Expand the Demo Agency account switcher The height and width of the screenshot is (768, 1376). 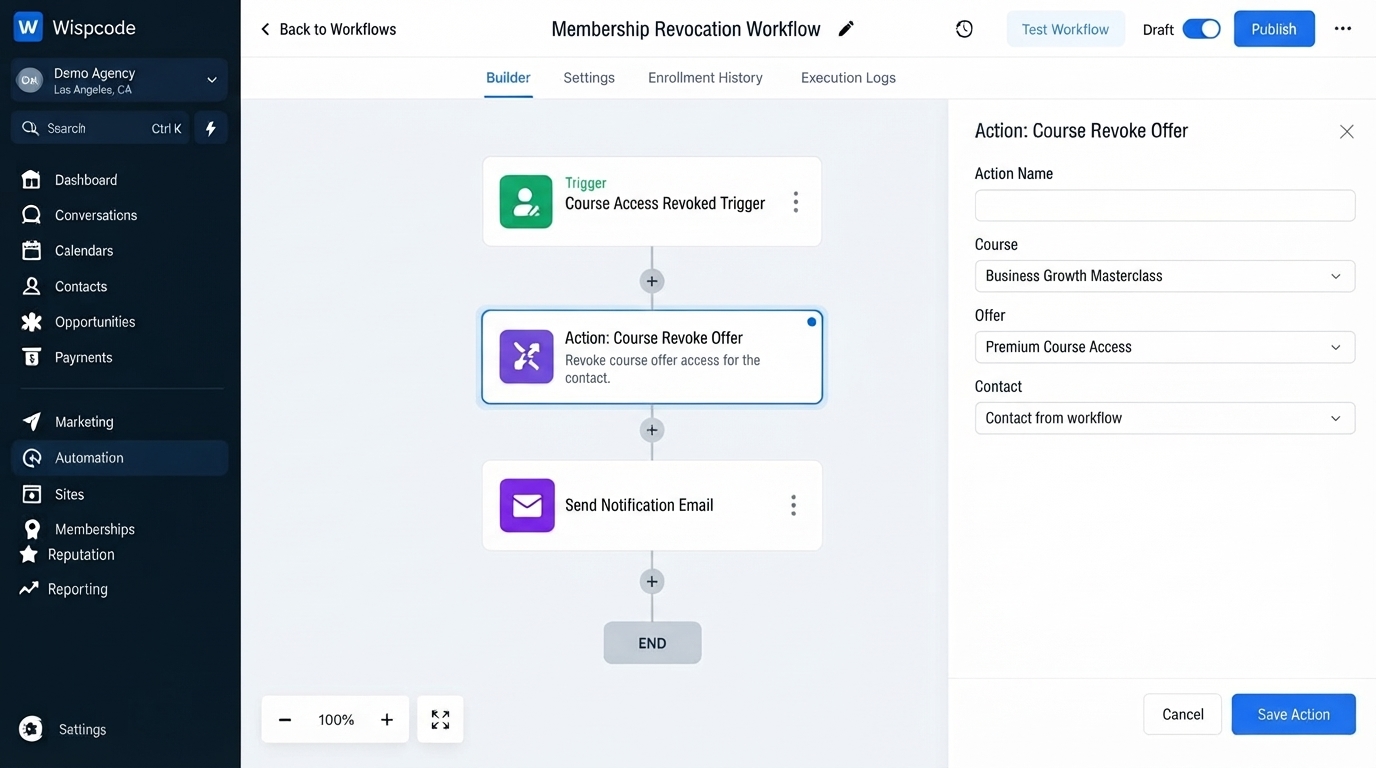[x=120, y=81]
